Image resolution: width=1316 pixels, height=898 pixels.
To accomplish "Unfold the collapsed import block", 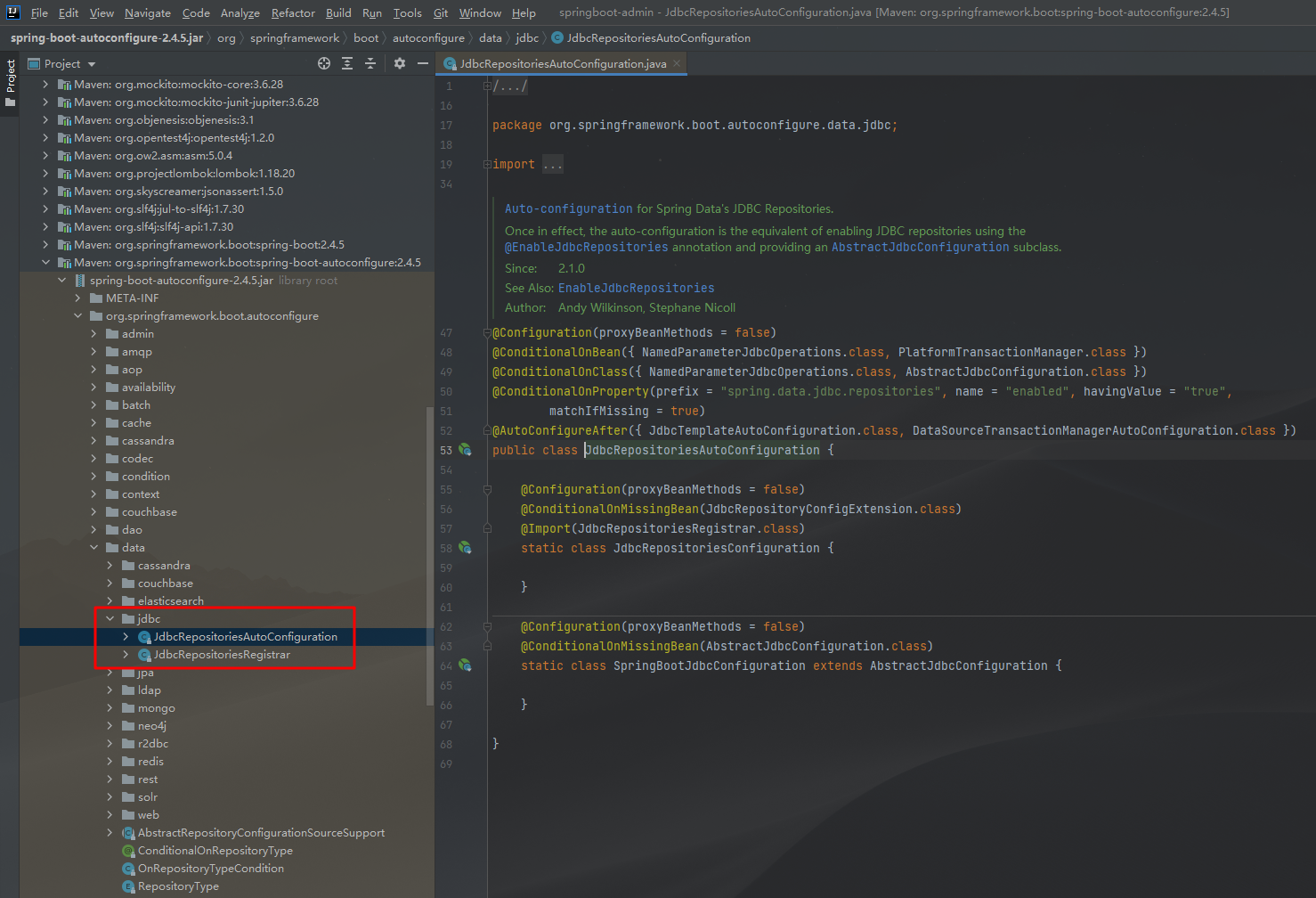I will [x=487, y=165].
